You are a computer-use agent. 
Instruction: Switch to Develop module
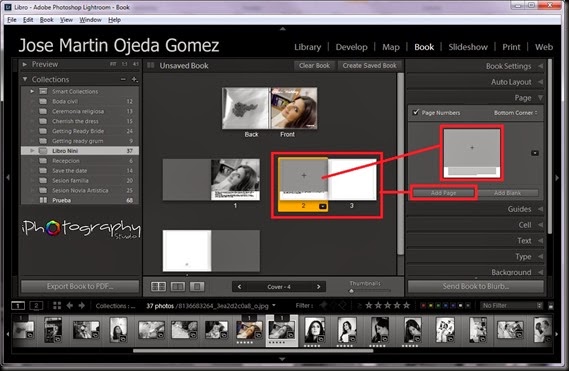click(351, 47)
